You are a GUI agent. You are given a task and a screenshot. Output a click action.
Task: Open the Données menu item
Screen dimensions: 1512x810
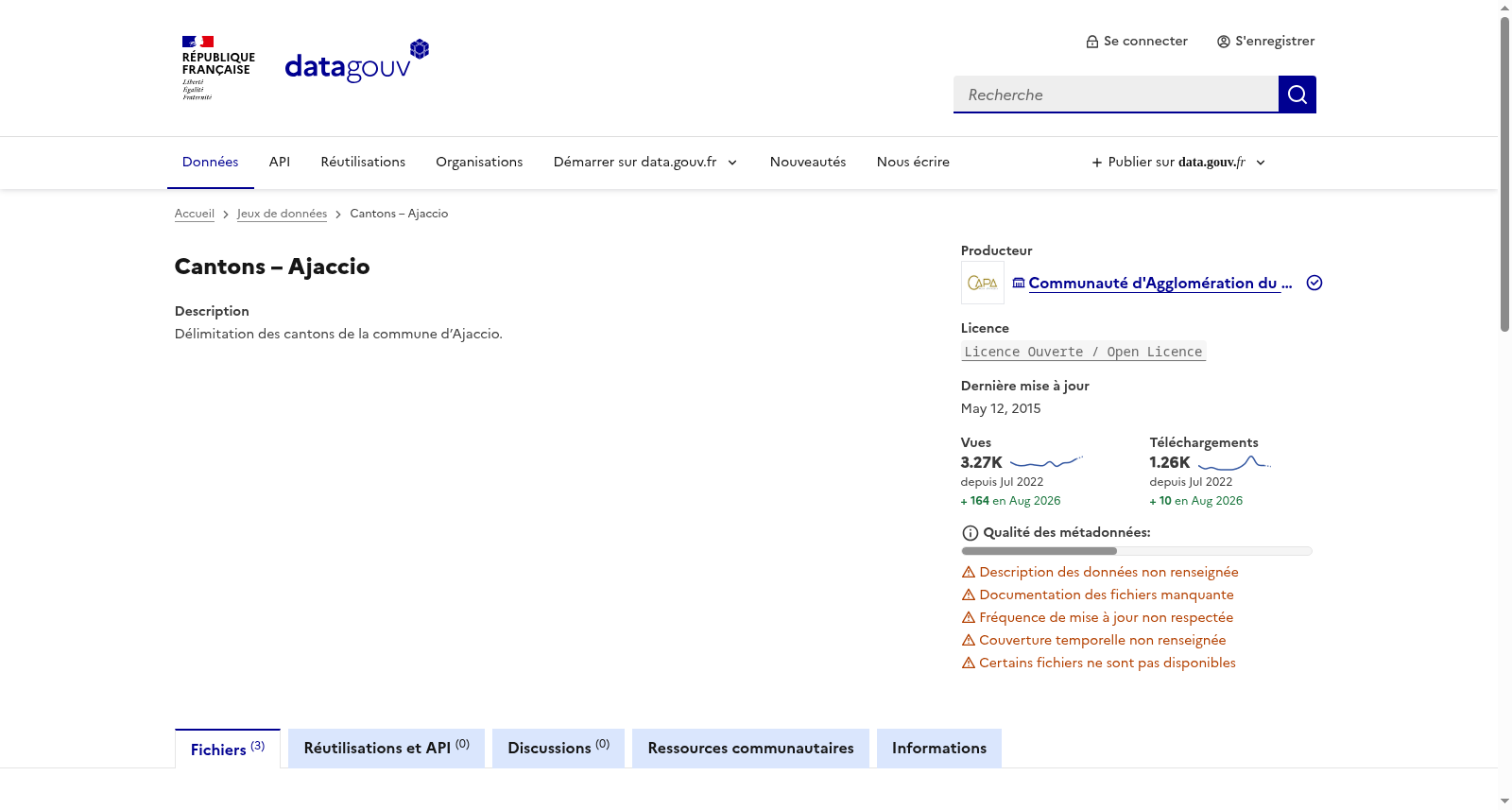211,163
